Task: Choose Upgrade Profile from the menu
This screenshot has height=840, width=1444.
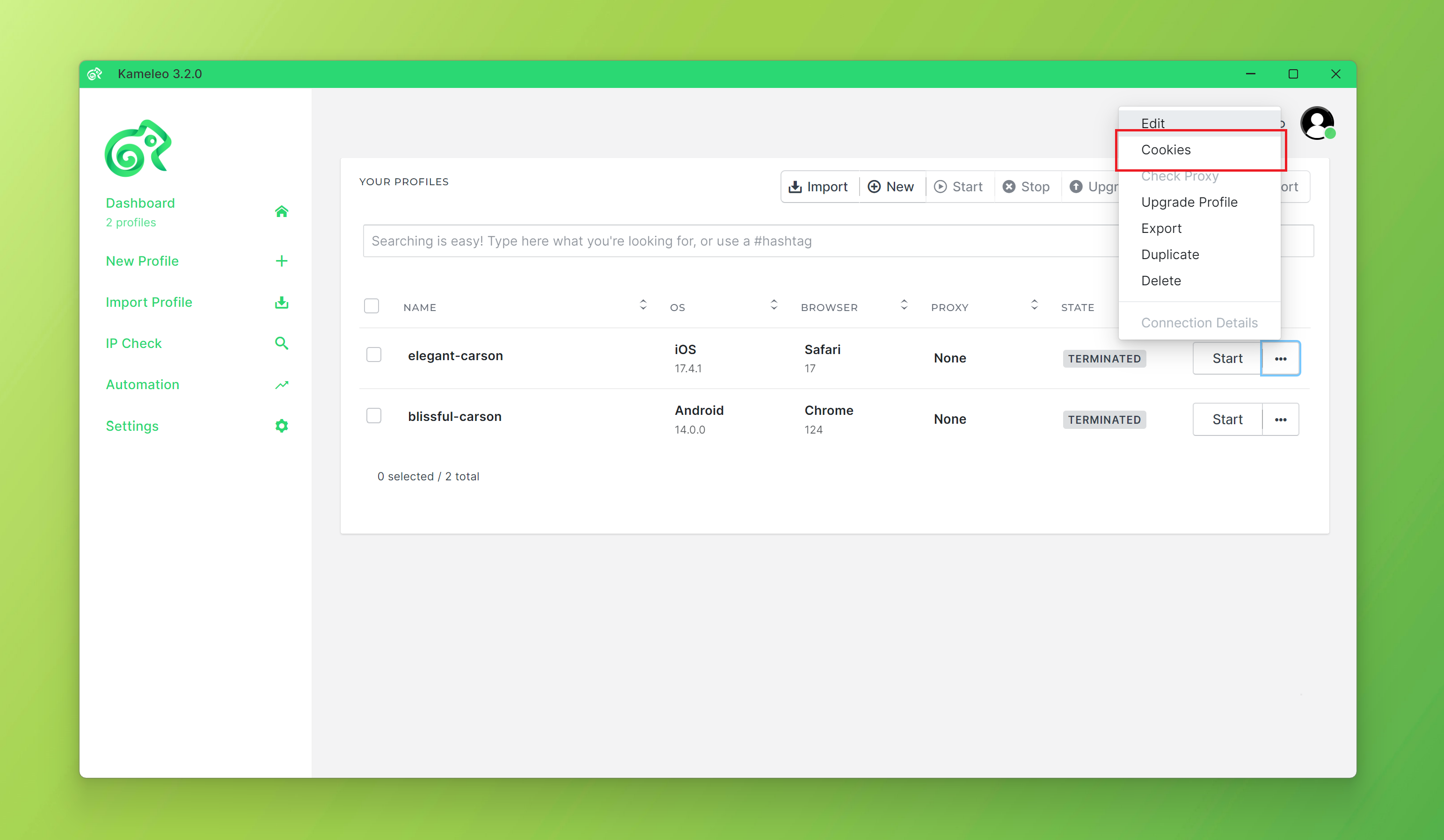Action: [x=1199, y=203]
